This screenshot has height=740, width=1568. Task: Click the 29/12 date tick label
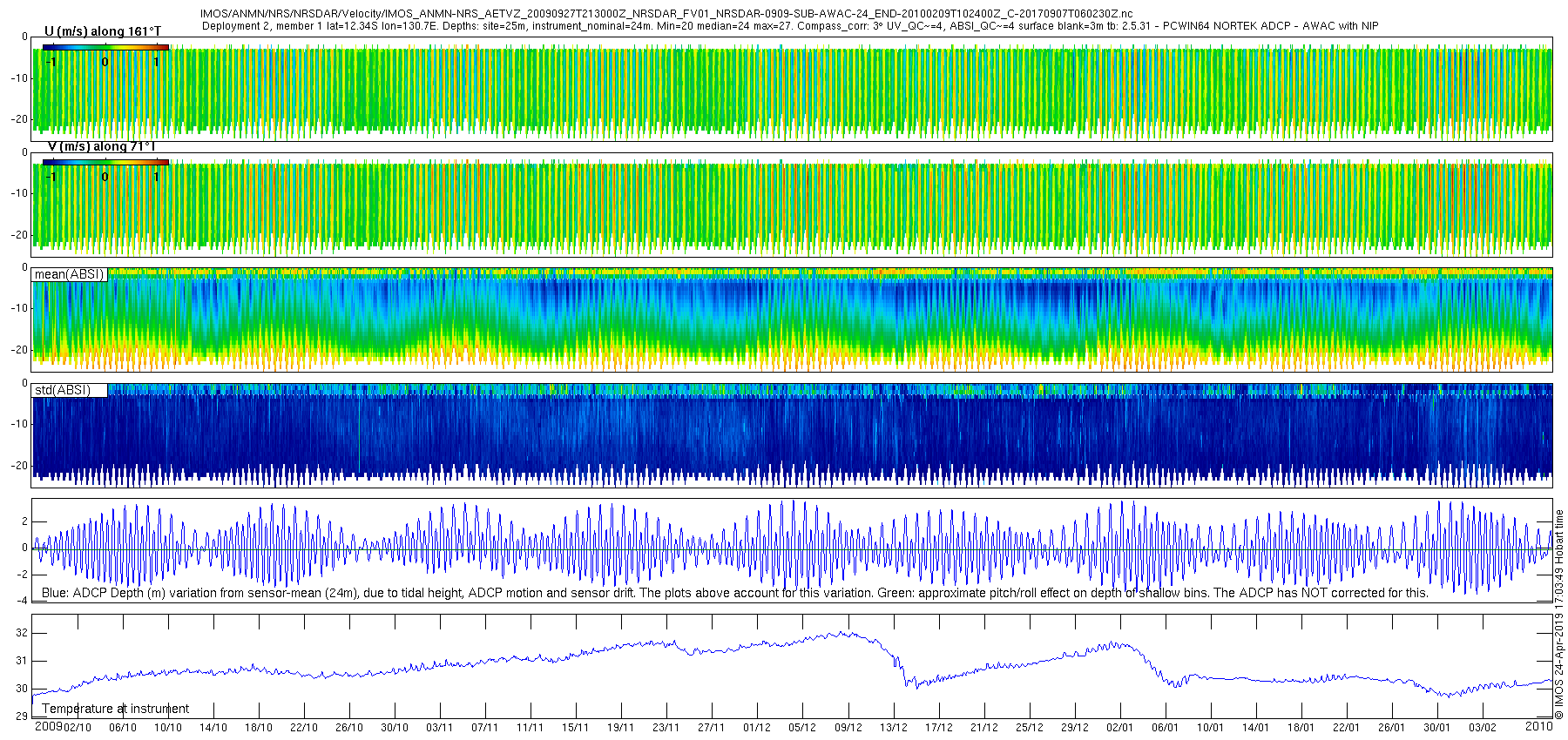tap(1075, 728)
